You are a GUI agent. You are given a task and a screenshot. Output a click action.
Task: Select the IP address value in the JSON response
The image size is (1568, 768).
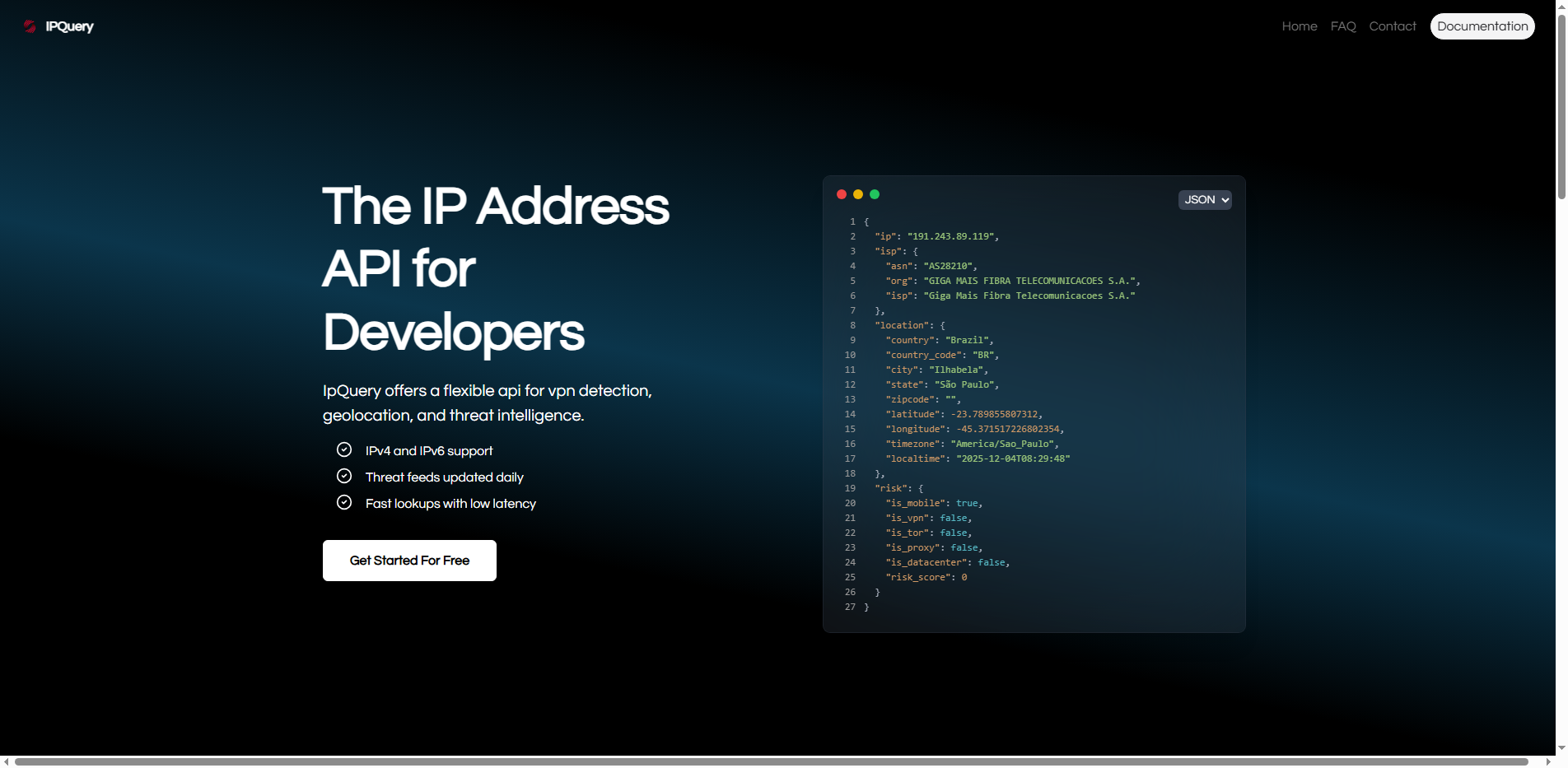pos(951,236)
